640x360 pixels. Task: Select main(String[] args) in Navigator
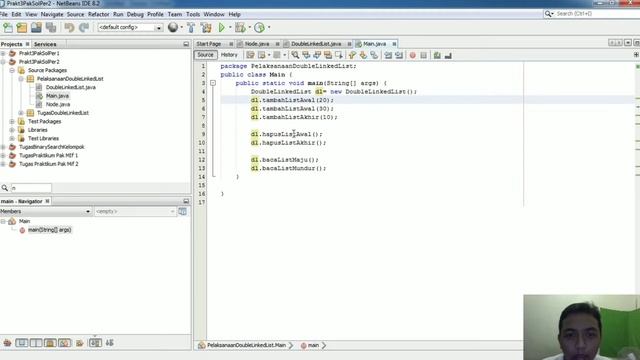click(49, 230)
